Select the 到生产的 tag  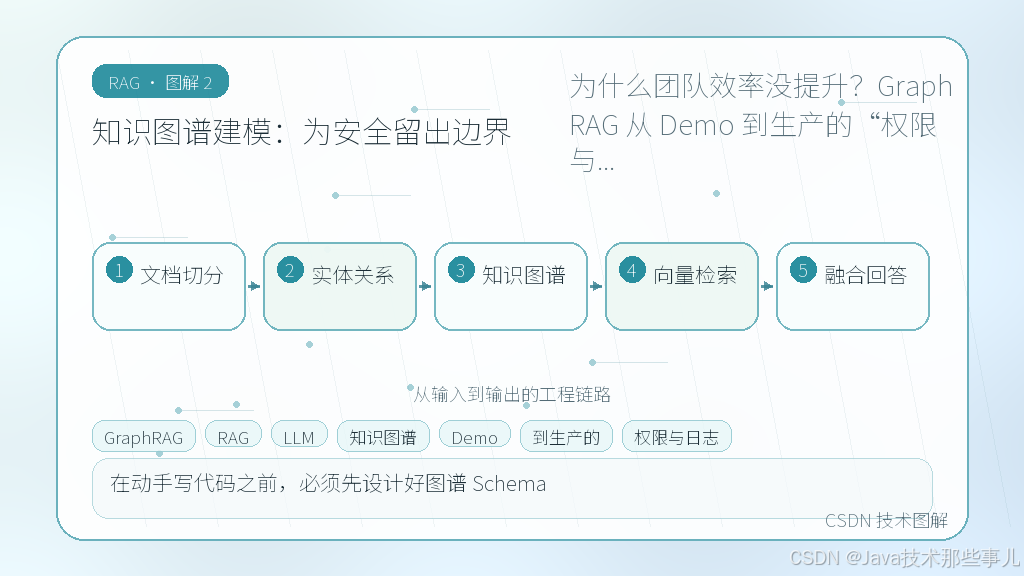(566, 437)
